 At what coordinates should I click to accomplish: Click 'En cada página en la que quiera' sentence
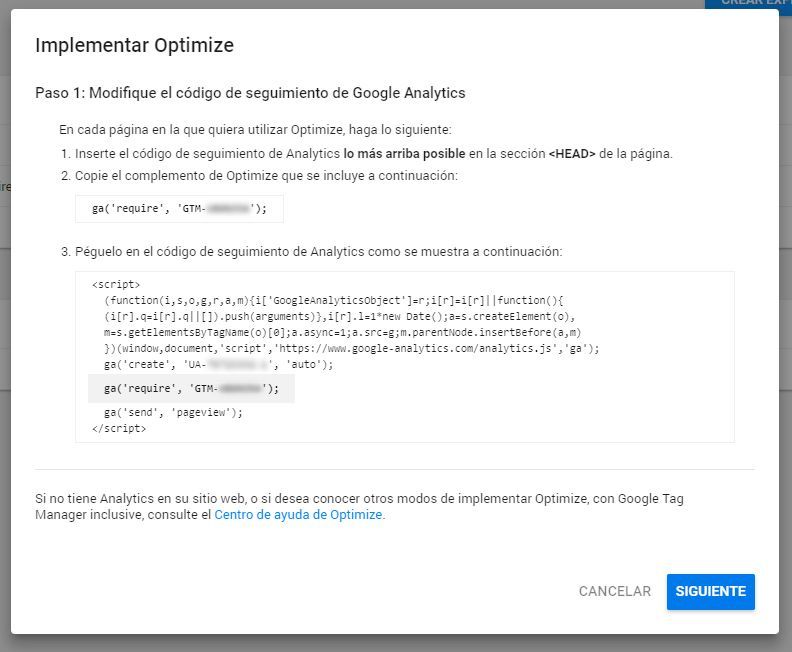point(255,130)
